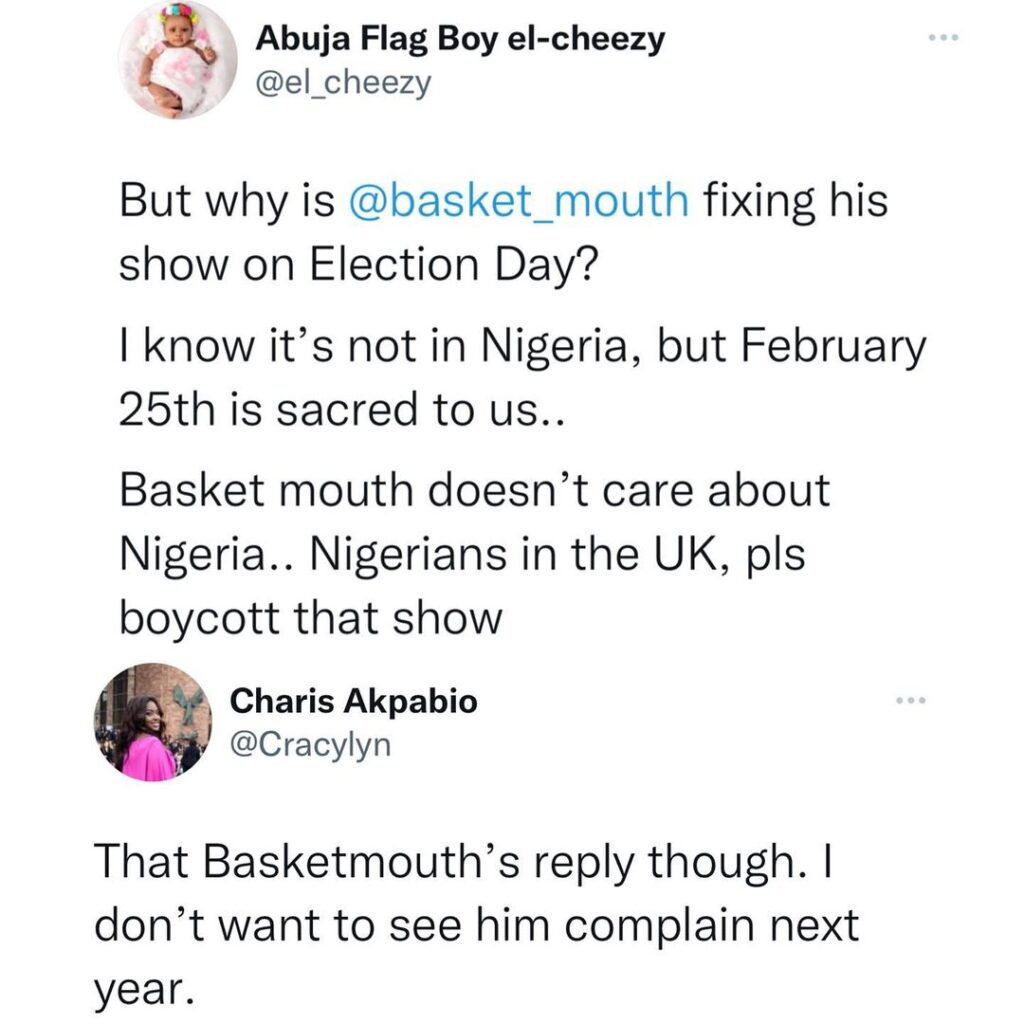Click the phrase "boycott that show"

311,618
